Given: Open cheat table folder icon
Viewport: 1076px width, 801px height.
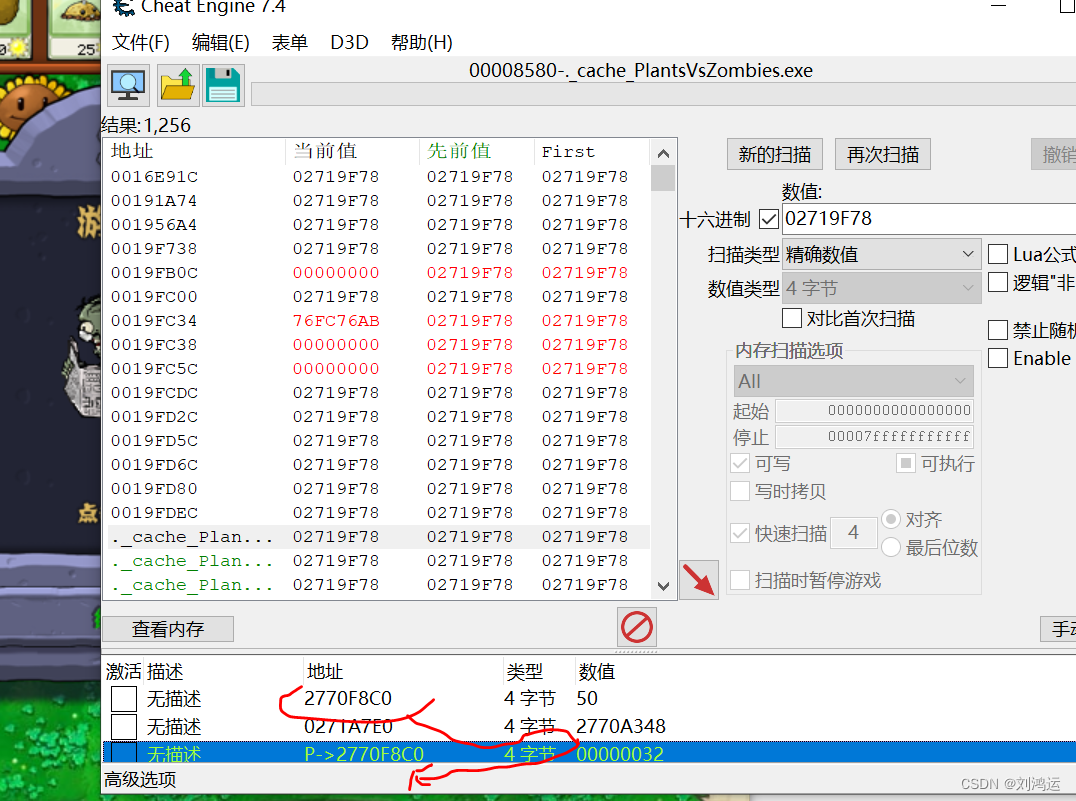Looking at the screenshot, I should pyautogui.click(x=178, y=86).
